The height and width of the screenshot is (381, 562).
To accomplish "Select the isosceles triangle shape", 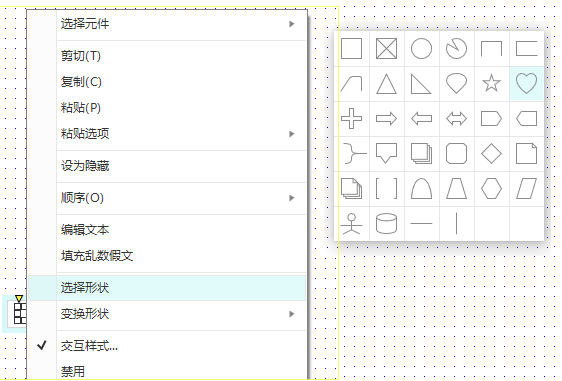I will [x=386, y=84].
